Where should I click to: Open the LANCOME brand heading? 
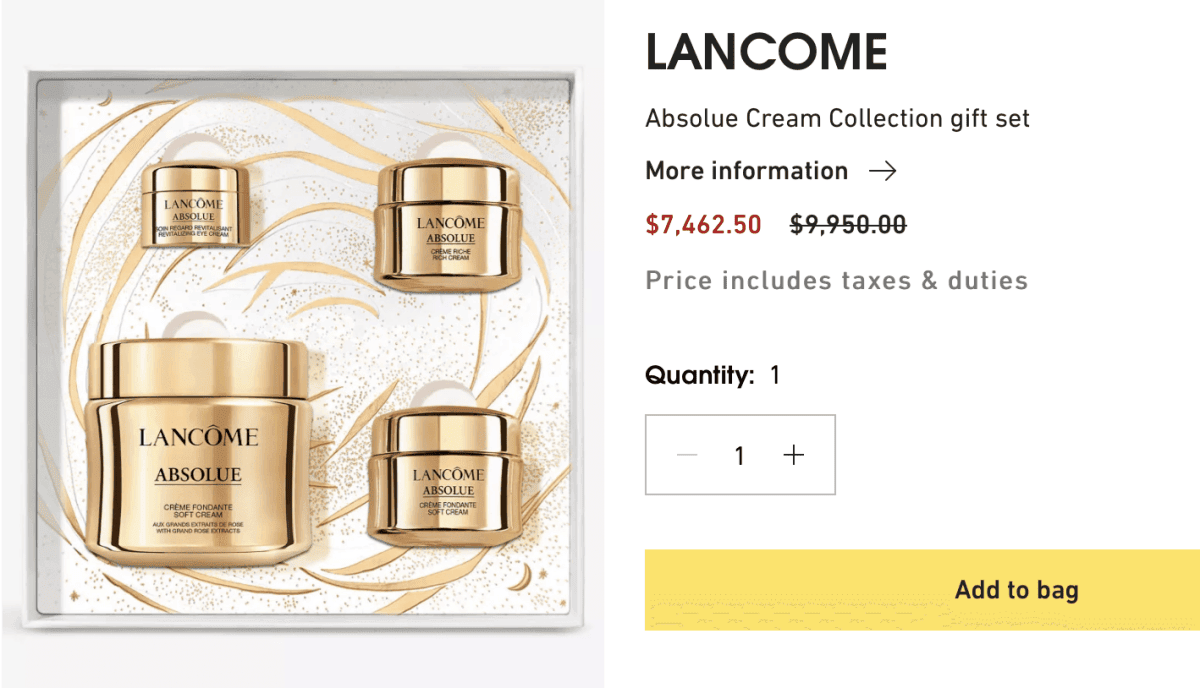click(x=767, y=52)
